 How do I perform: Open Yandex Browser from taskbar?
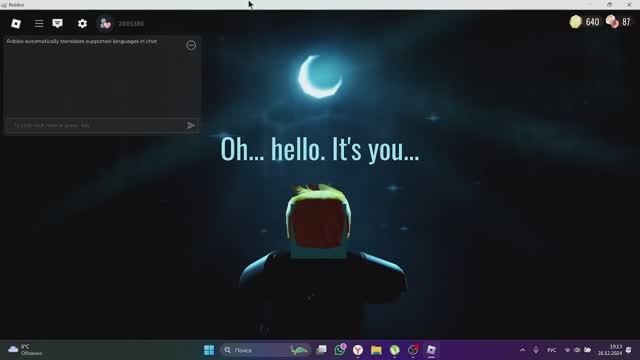click(358, 350)
